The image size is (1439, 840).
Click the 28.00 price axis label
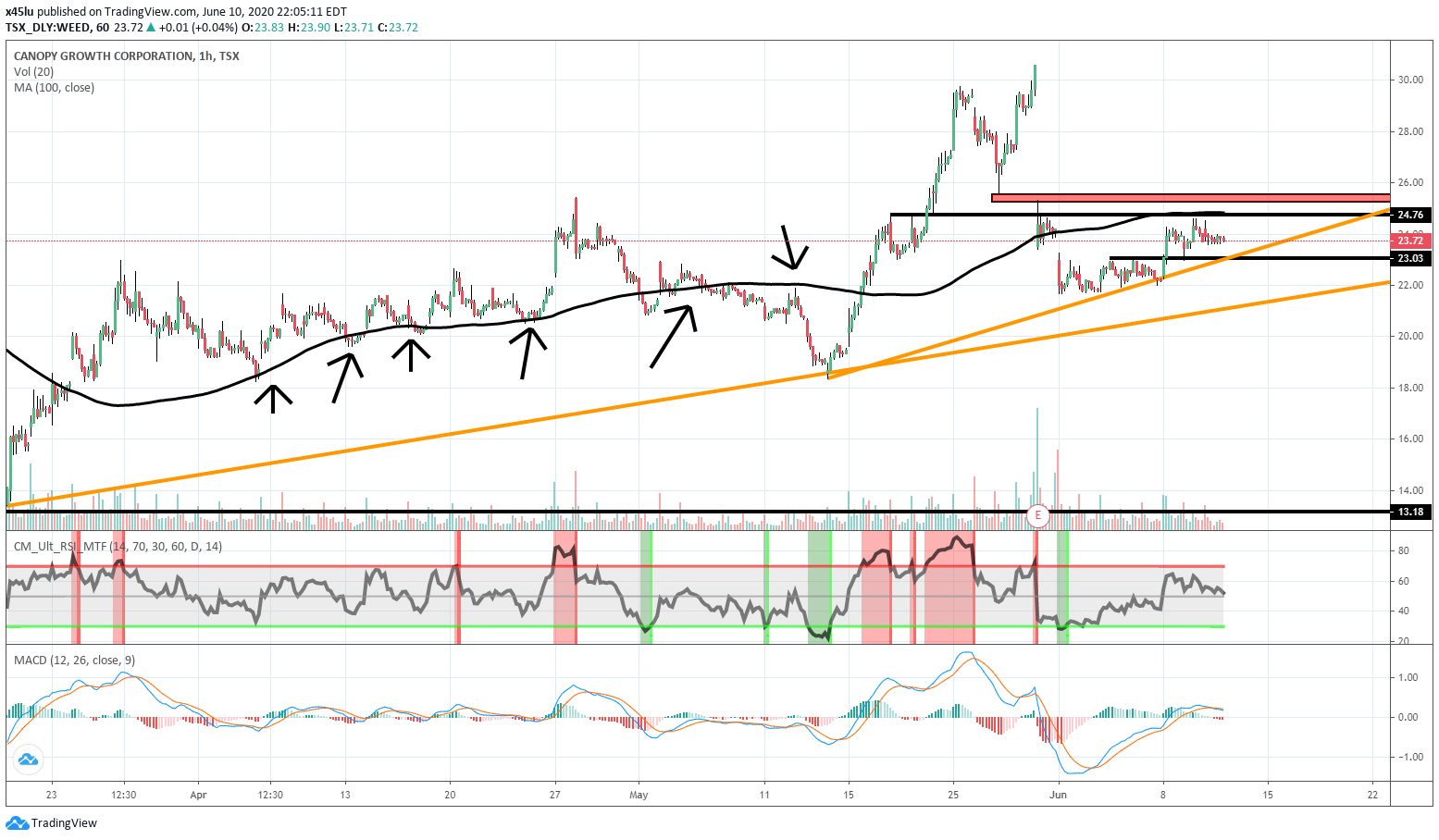click(x=1410, y=132)
